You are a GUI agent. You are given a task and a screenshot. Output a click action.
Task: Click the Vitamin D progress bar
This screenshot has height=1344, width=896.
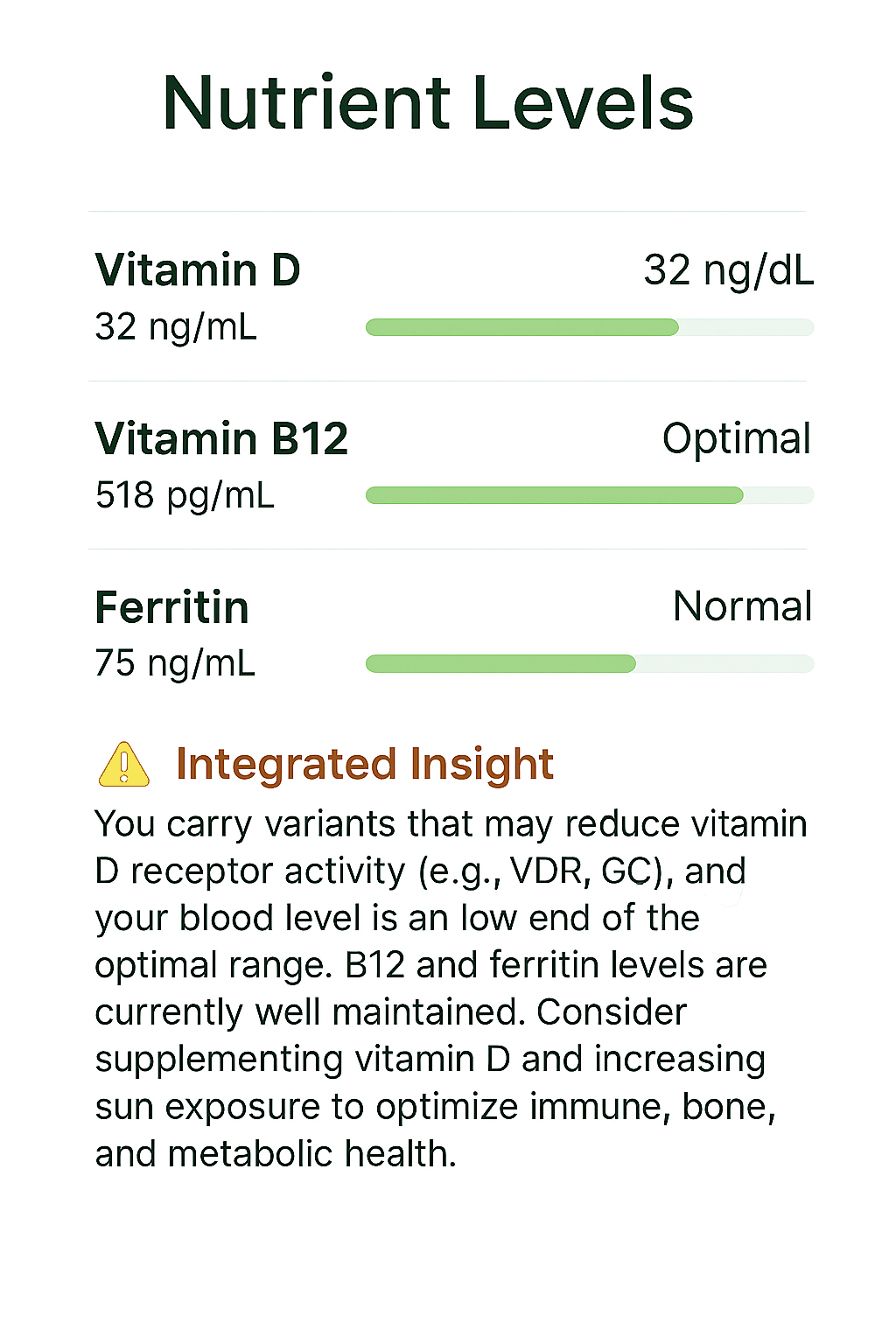[589, 328]
